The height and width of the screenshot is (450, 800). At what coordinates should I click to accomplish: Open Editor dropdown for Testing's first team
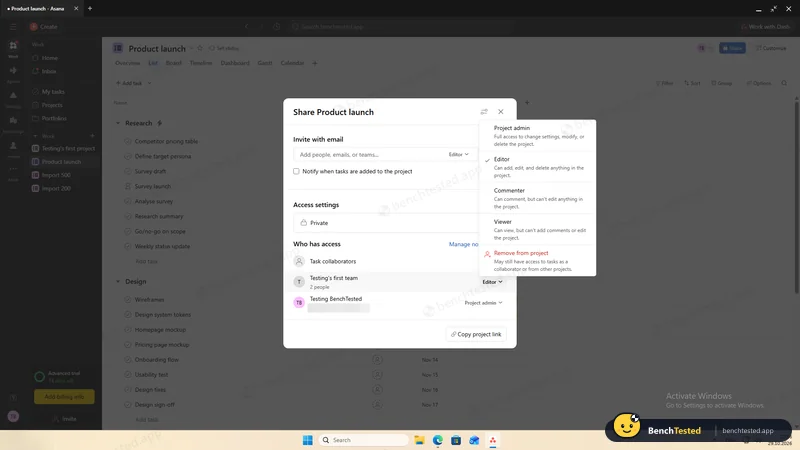coord(492,282)
